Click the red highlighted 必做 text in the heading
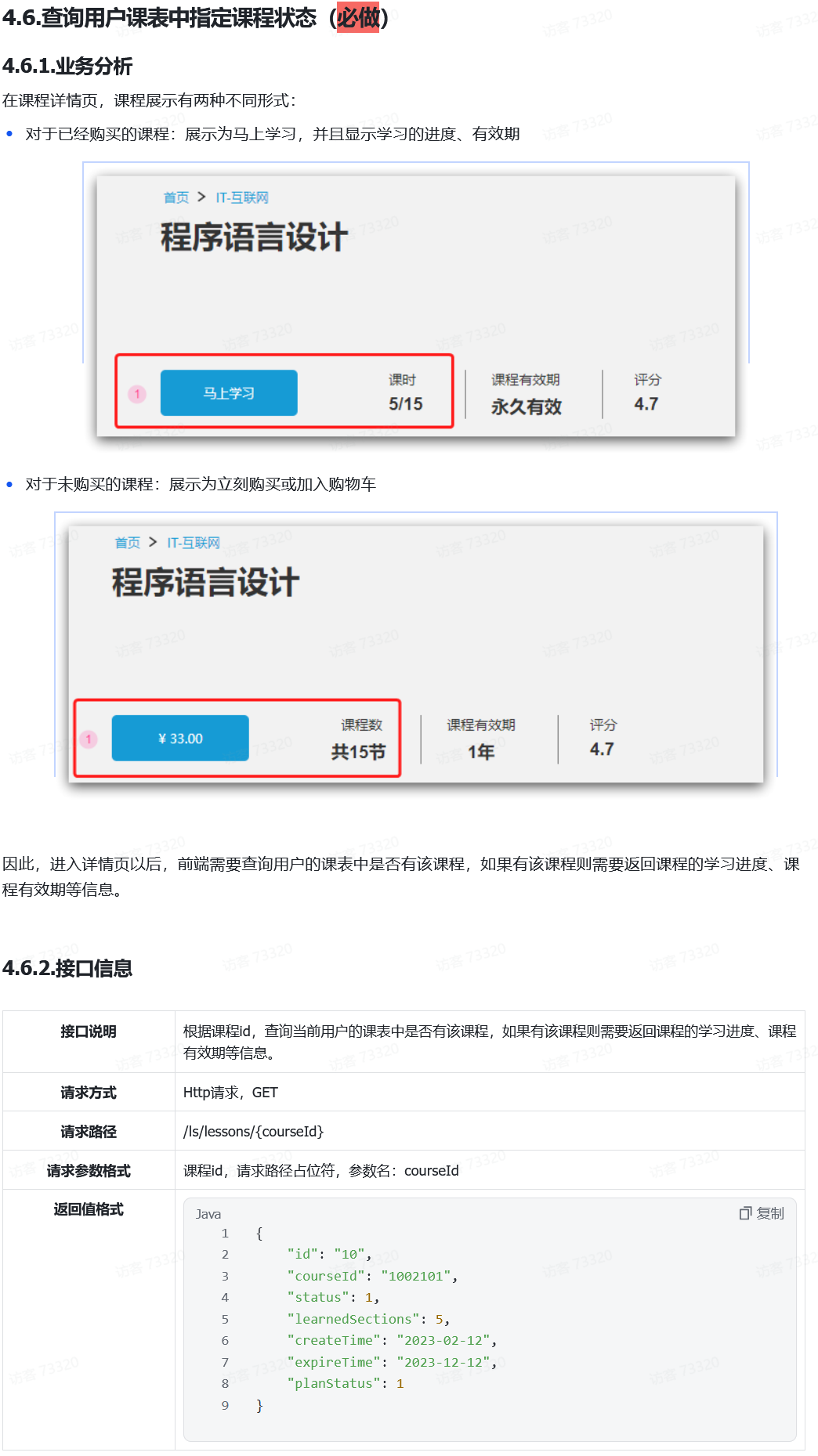 click(358, 17)
